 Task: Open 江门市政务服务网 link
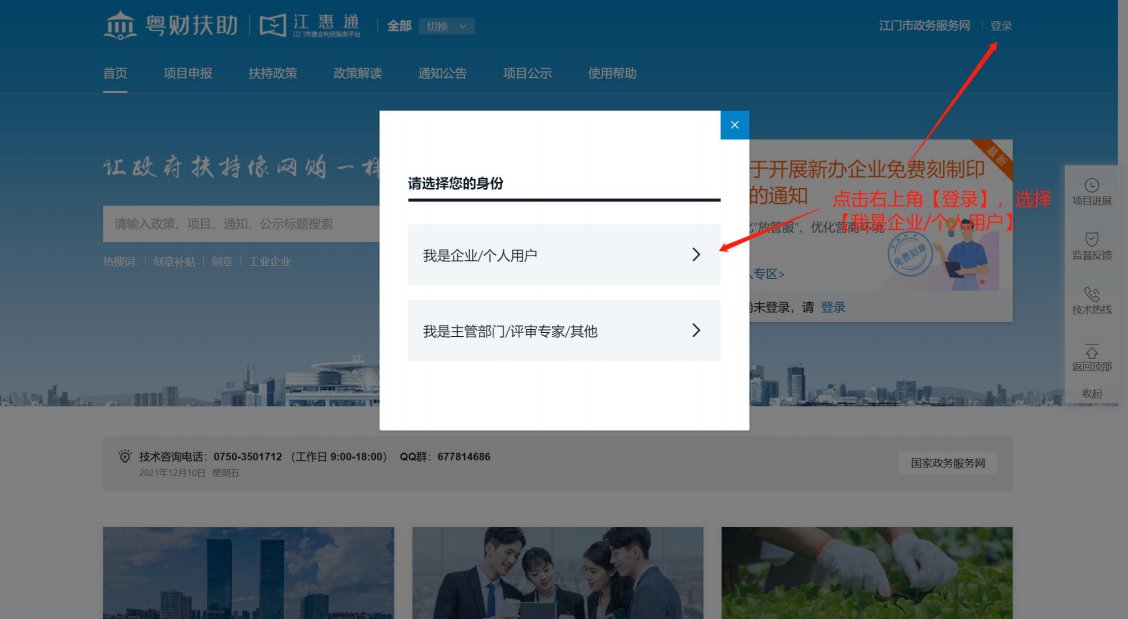(924, 26)
